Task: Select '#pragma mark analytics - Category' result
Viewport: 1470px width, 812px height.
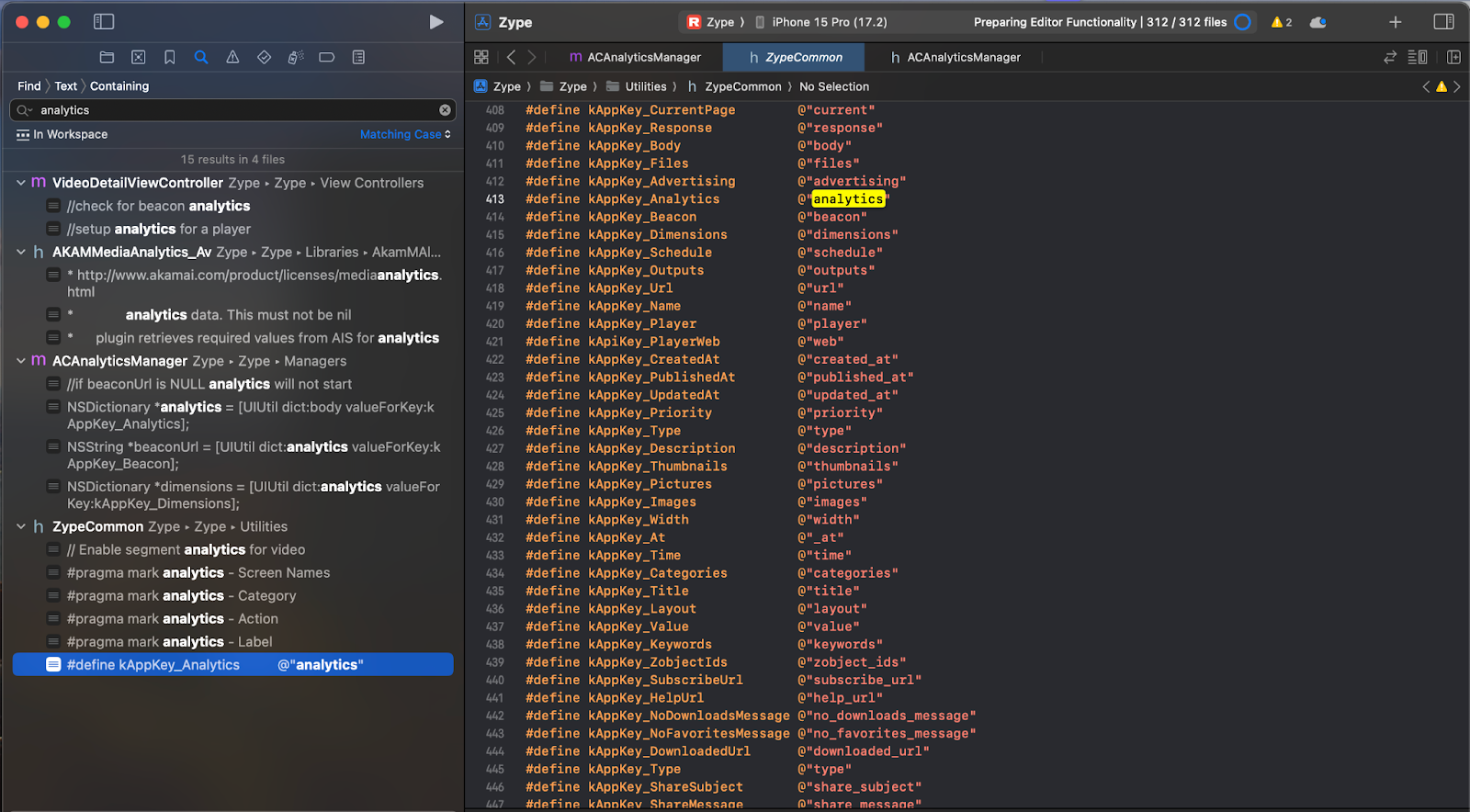Action: click(232, 595)
